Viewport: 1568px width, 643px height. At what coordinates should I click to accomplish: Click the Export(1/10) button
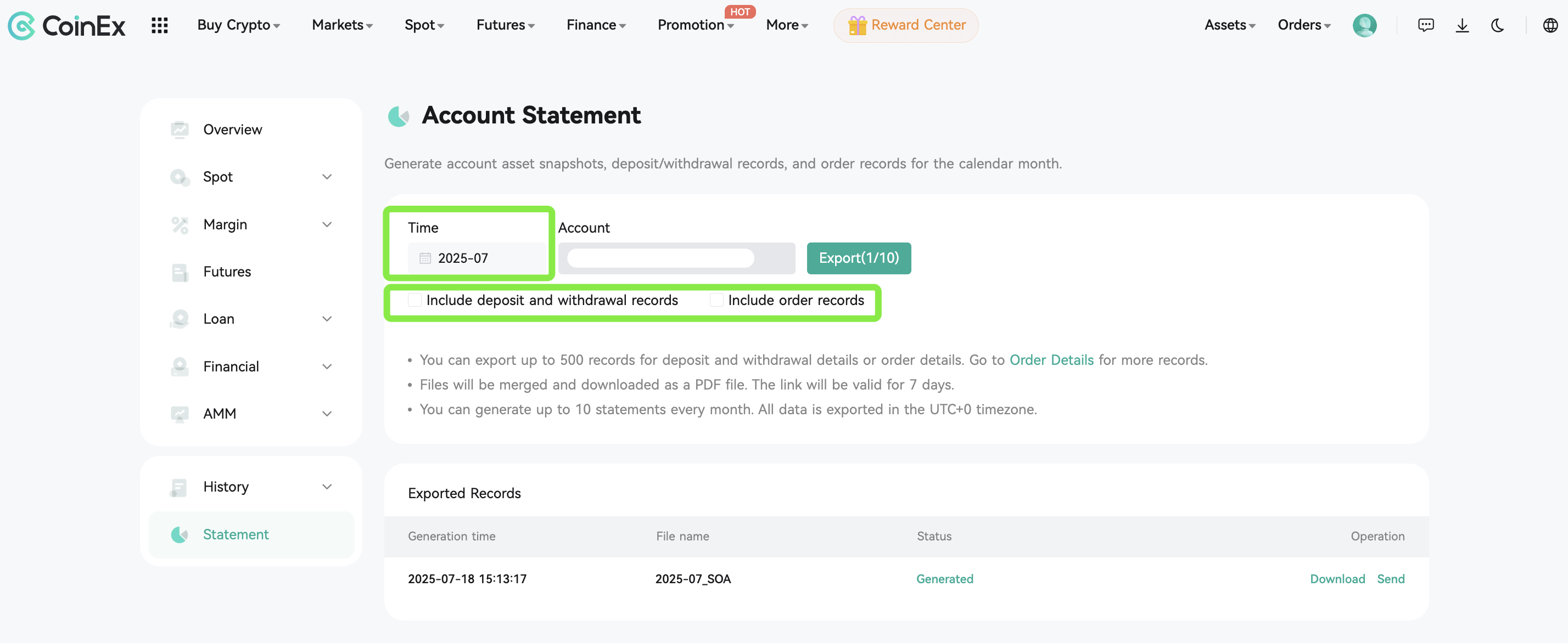pos(858,258)
